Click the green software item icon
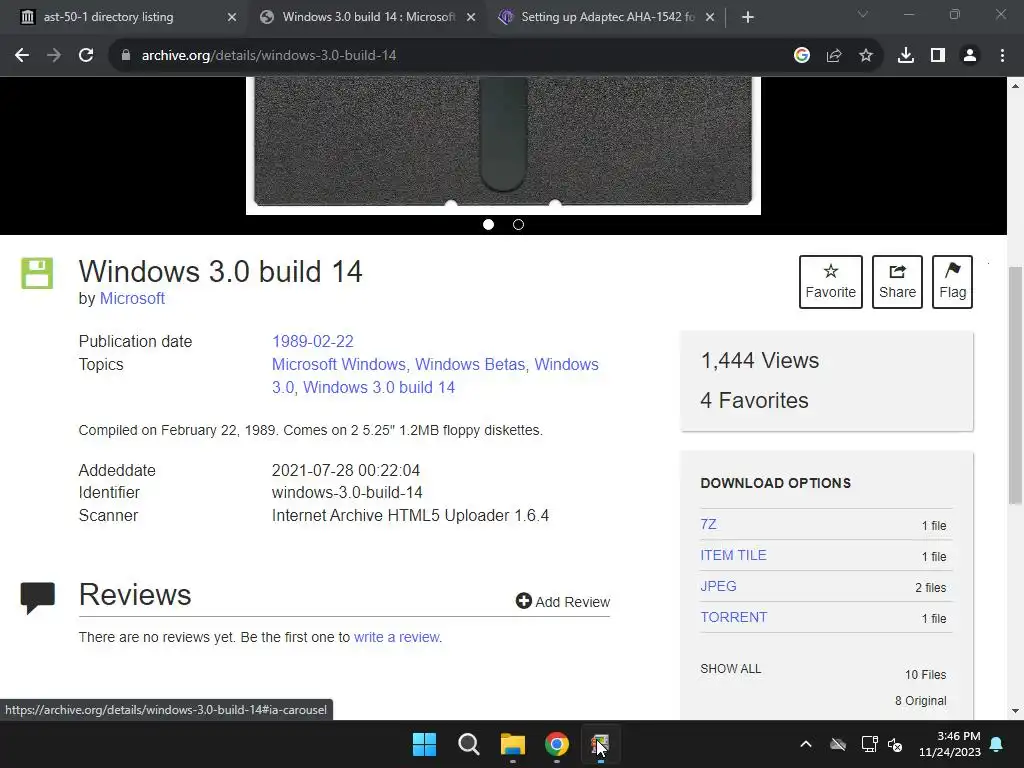 [37, 273]
